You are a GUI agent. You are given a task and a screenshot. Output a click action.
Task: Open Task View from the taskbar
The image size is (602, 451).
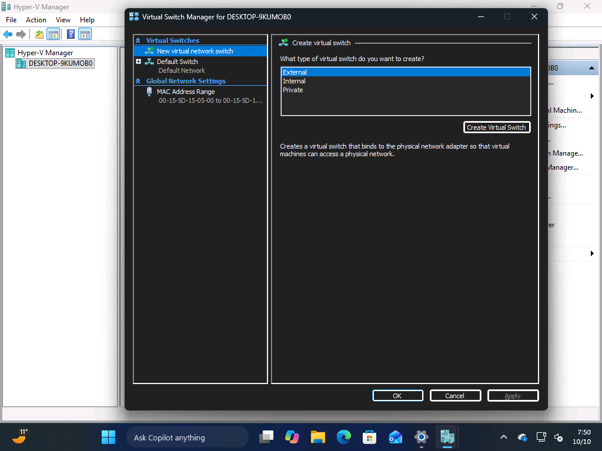266,437
